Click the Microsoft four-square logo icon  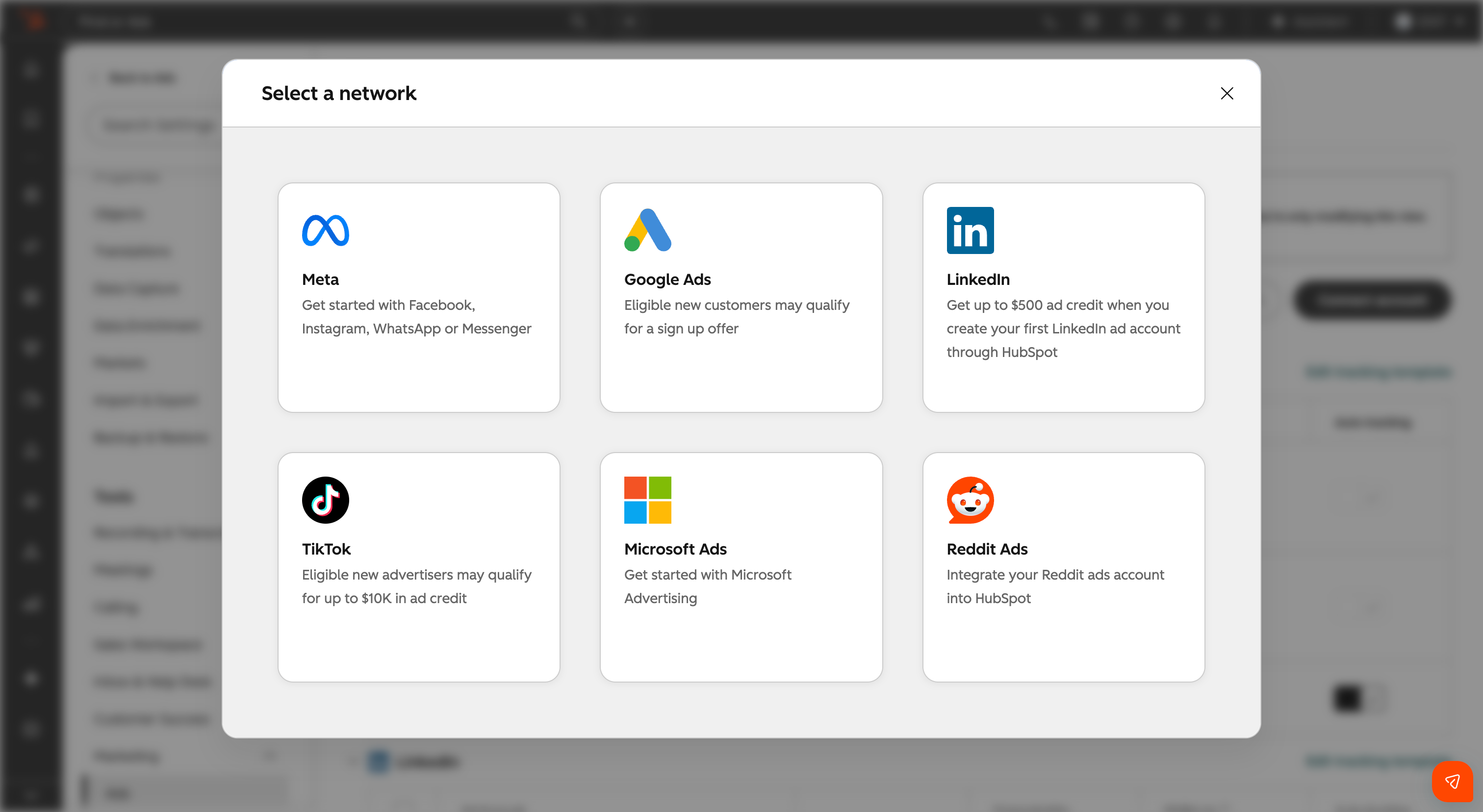pos(648,500)
